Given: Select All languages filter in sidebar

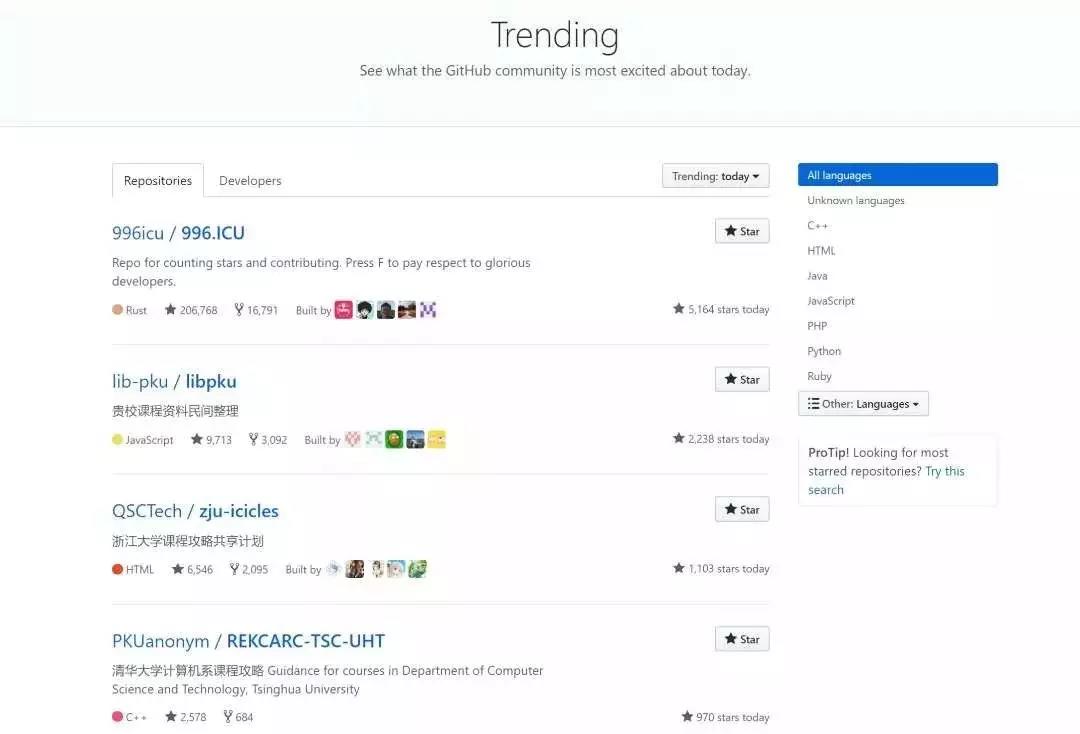Looking at the screenshot, I should coord(897,175).
